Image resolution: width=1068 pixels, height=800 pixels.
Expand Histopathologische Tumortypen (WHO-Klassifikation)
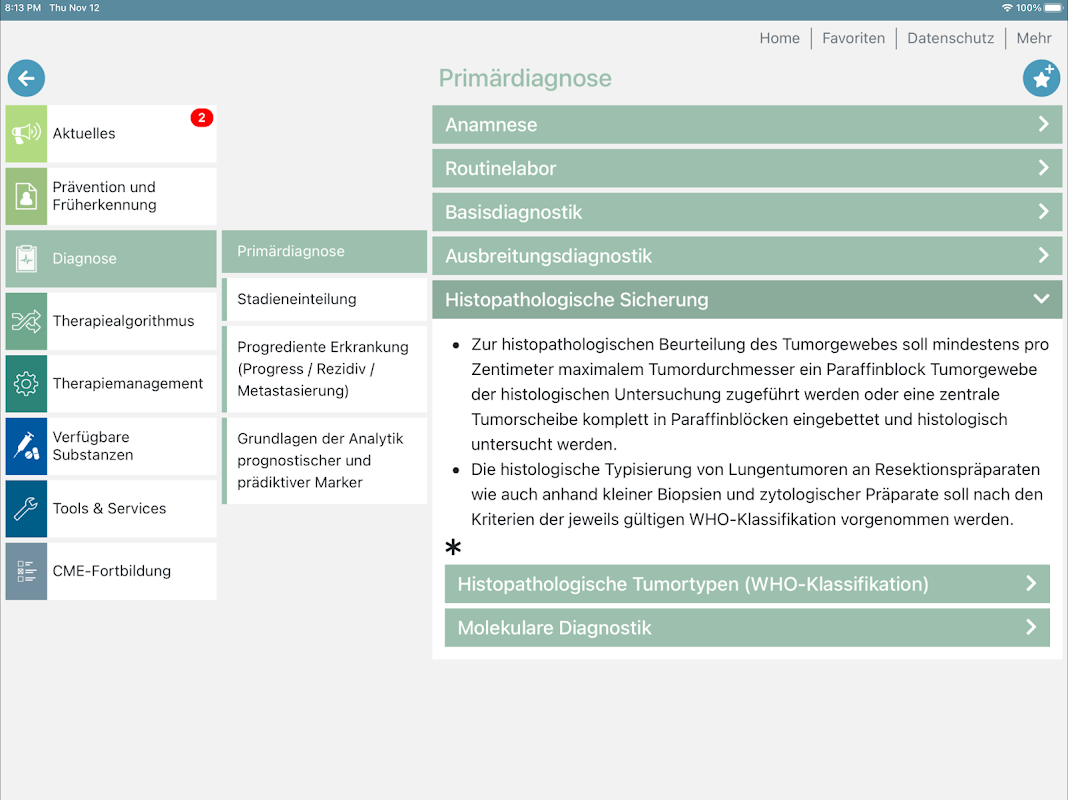[x=747, y=584]
